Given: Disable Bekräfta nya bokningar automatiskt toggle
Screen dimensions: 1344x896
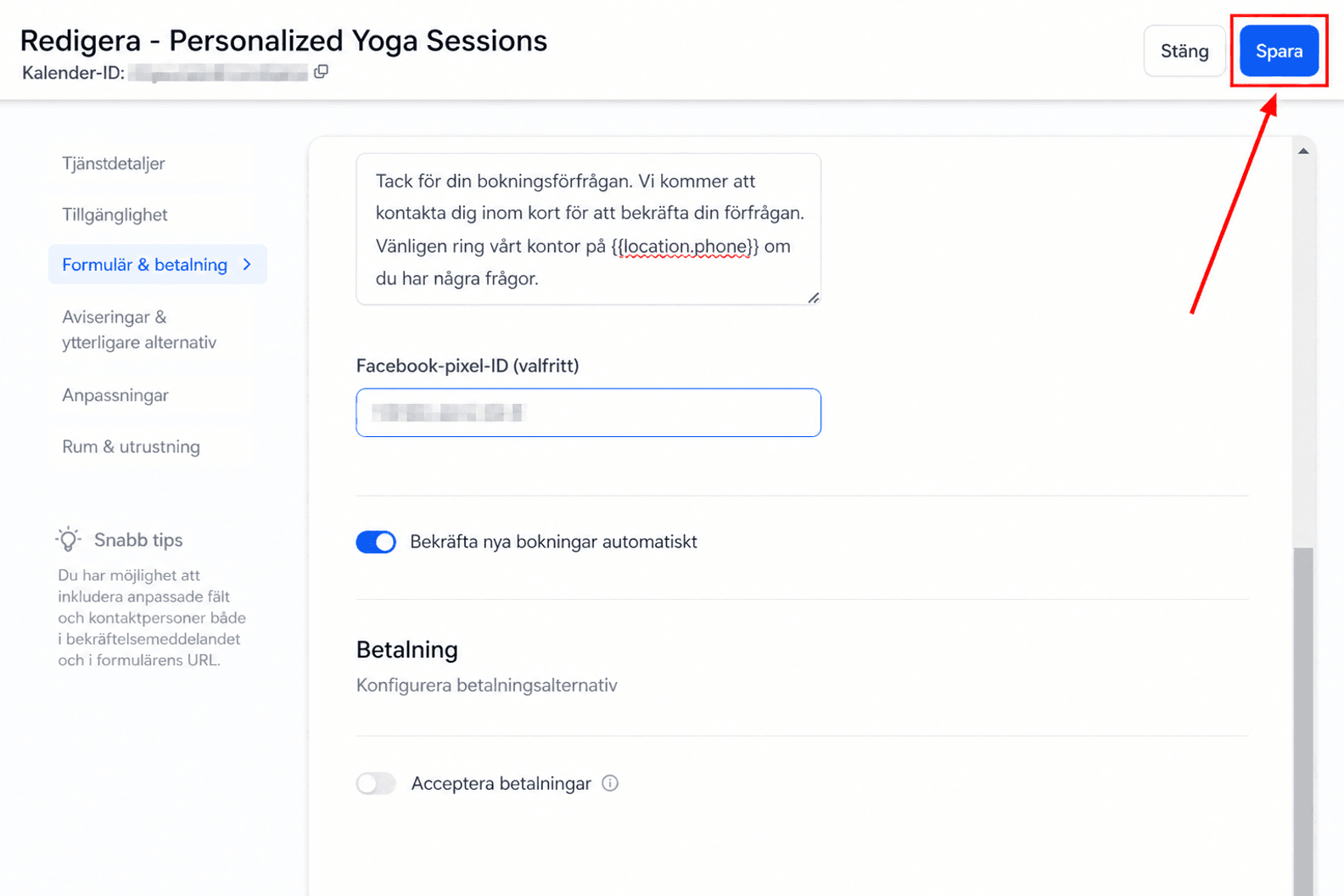Looking at the screenshot, I should [376, 542].
